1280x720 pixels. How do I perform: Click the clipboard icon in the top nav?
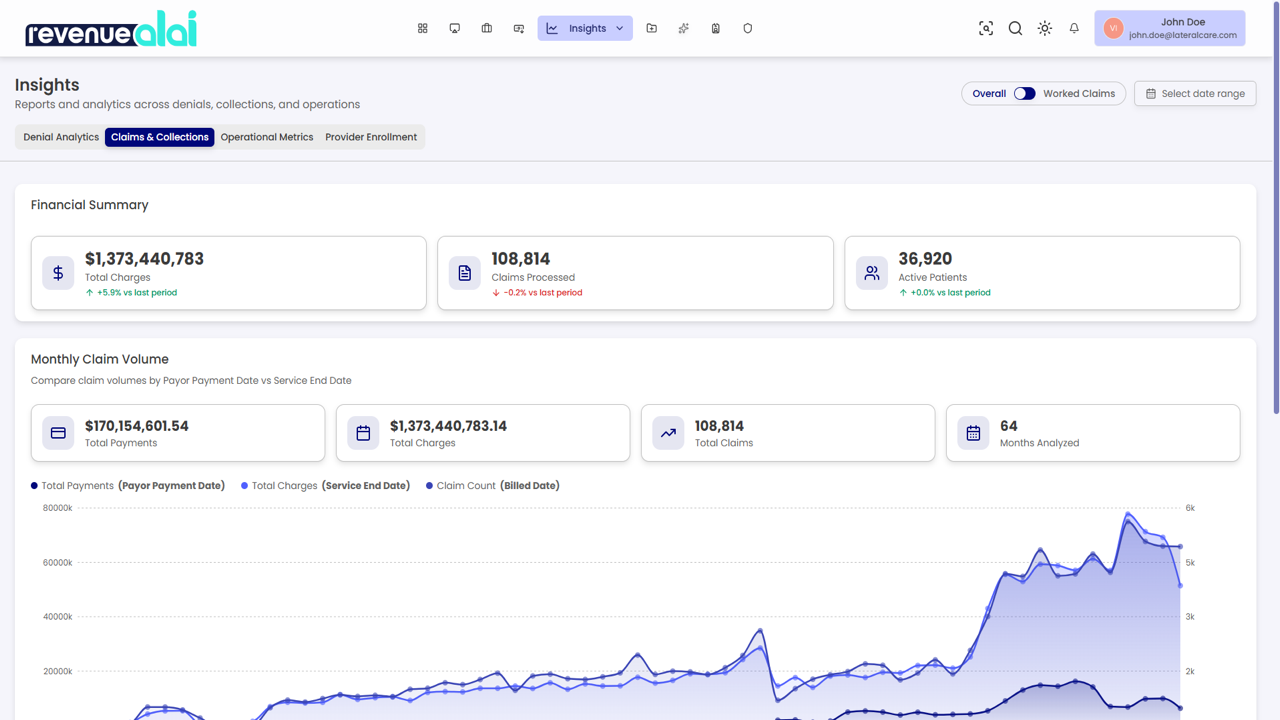[715, 28]
